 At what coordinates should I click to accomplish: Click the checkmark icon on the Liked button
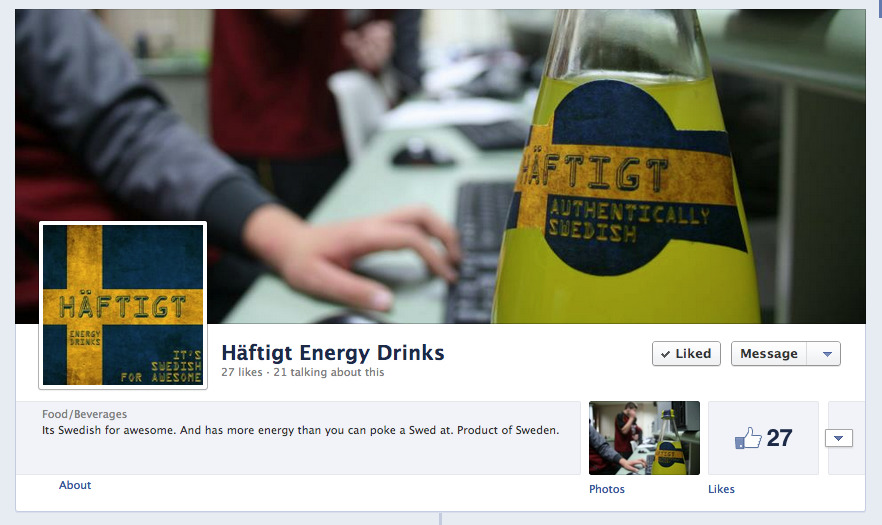665,354
